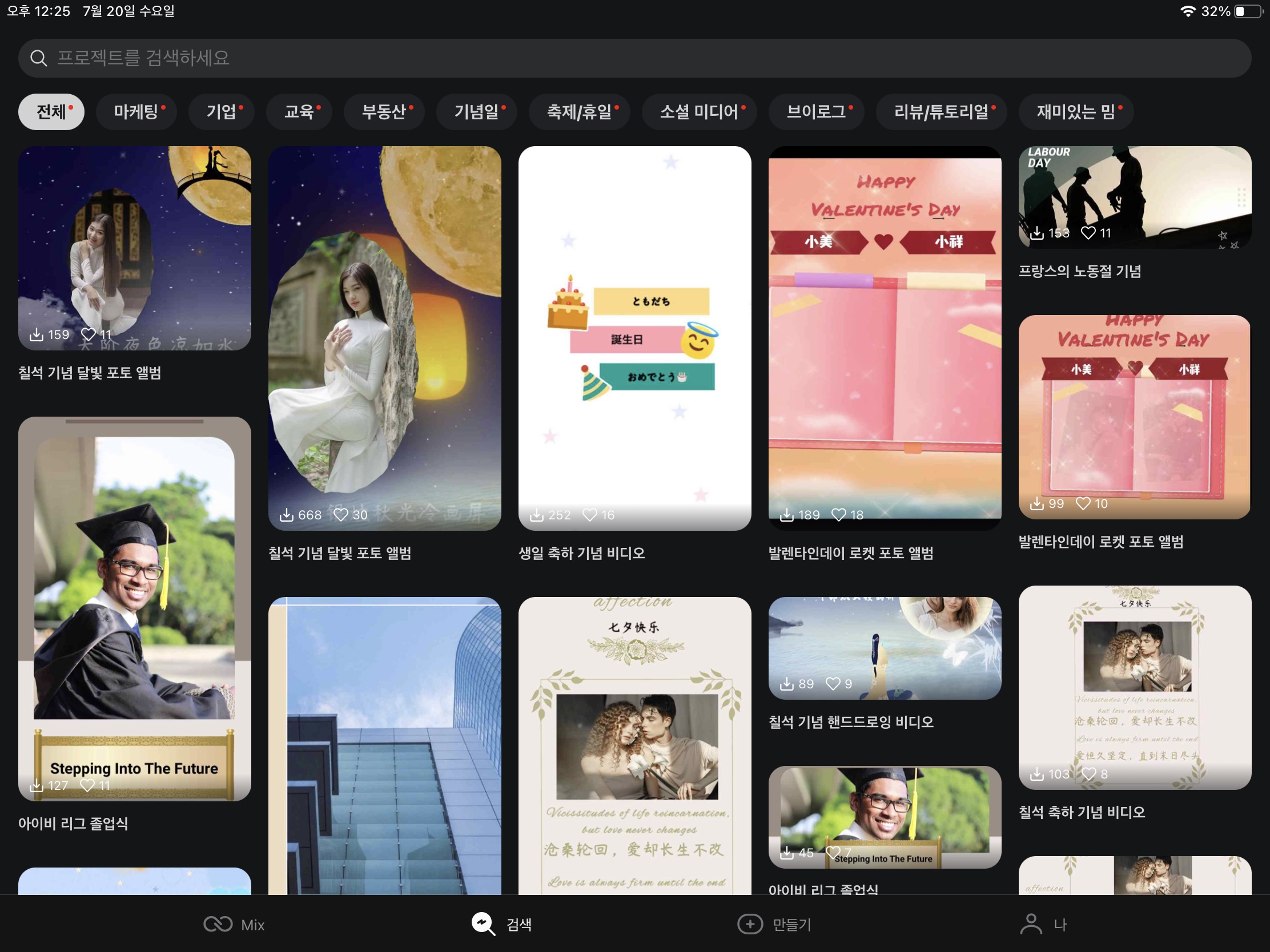The height and width of the screenshot is (952, 1270).
Task: Tap the search magnifier icon
Action: coord(38,58)
